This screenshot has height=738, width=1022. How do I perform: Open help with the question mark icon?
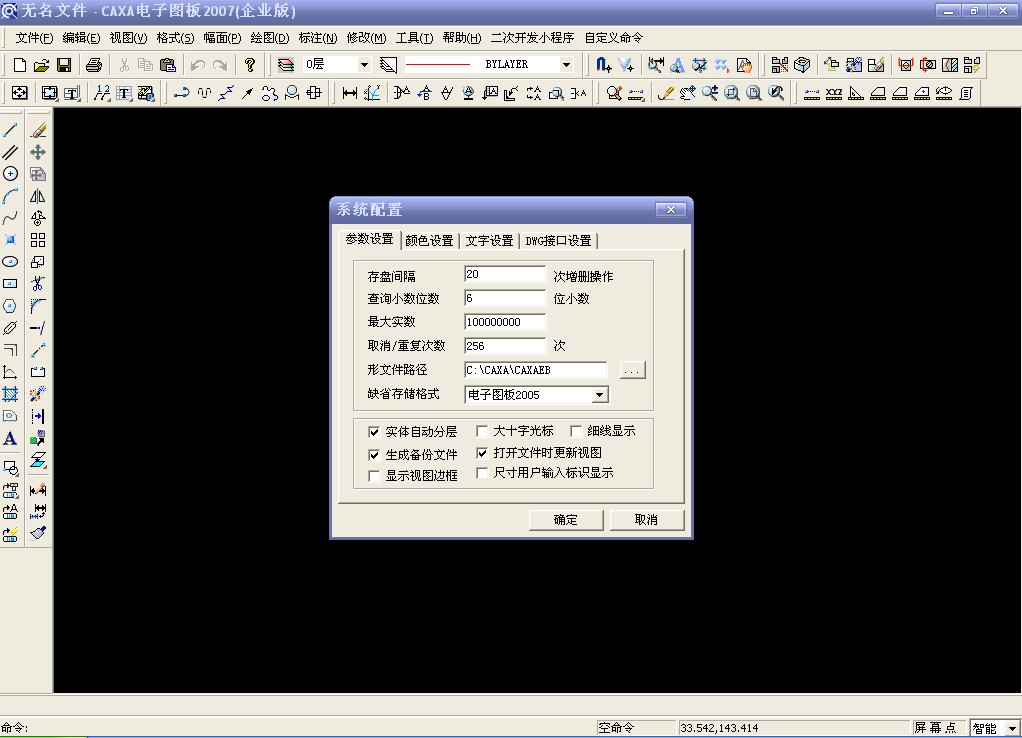(x=250, y=65)
